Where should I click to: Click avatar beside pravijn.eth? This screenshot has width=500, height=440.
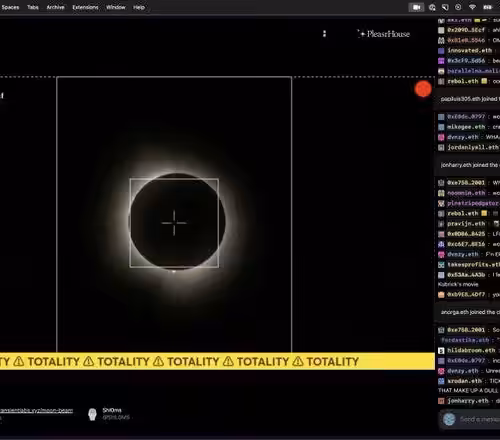441,224
